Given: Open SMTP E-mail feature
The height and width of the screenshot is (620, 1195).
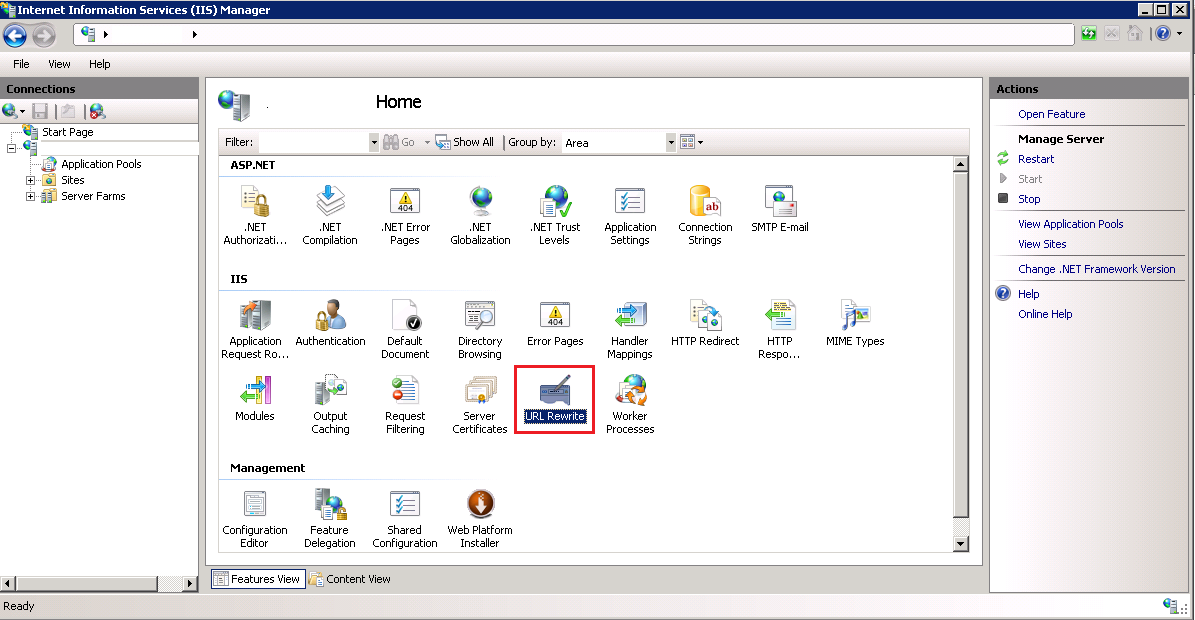Looking at the screenshot, I should click(780, 209).
